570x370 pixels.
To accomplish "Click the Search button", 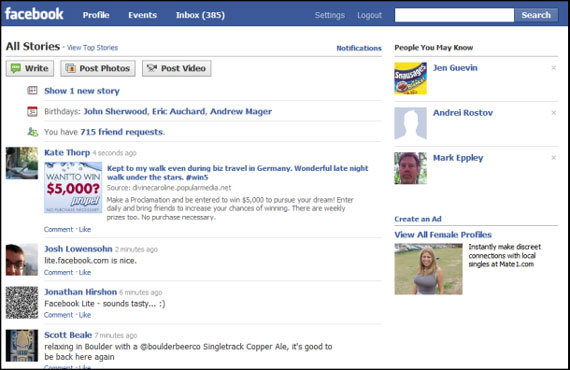I will click(536, 15).
